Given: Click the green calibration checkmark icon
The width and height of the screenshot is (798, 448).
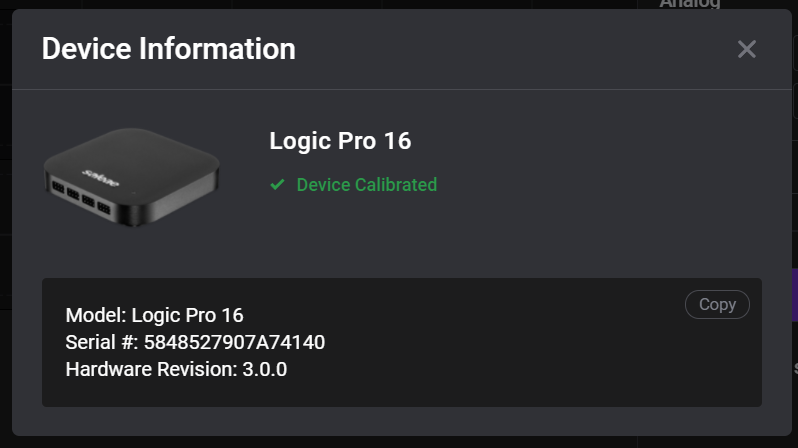Looking at the screenshot, I should pyautogui.click(x=278, y=185).
